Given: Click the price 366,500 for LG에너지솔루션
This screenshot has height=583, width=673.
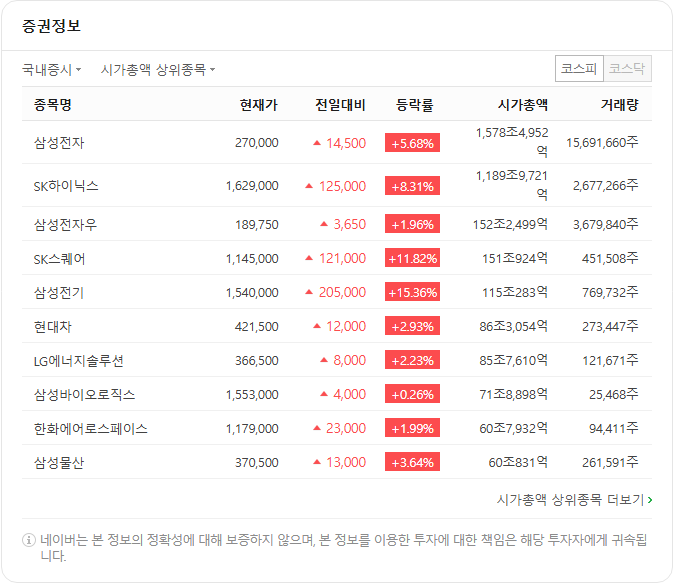Looking at the screenshot, I should 257,360.
